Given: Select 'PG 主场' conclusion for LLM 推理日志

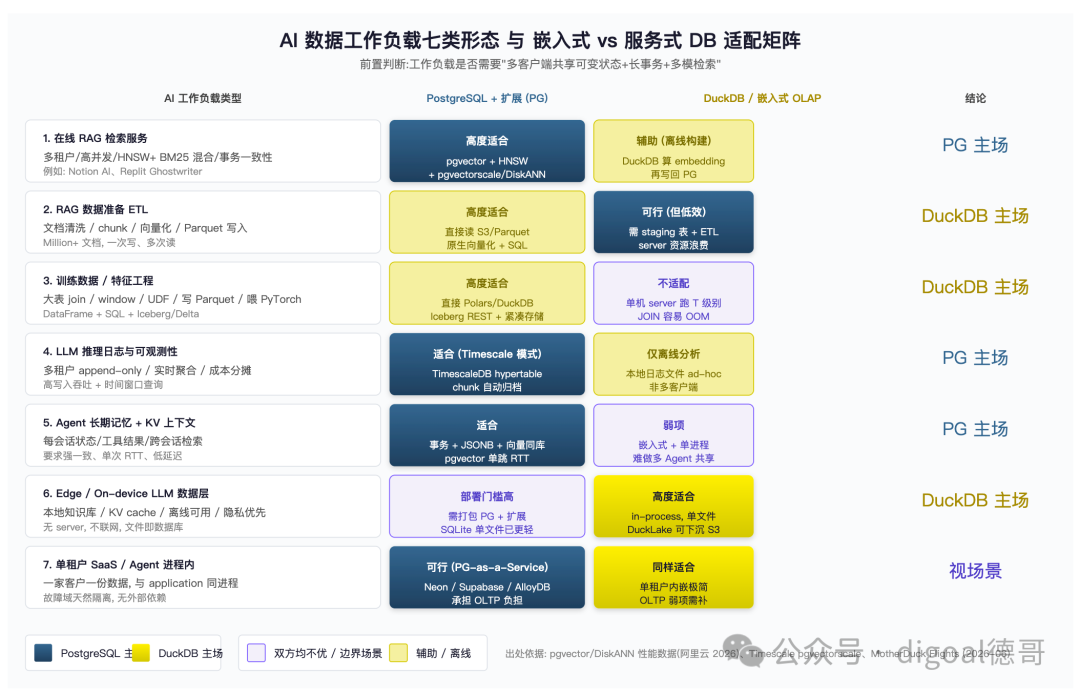Looking at the screenshot, I should (x=975, y=358).
